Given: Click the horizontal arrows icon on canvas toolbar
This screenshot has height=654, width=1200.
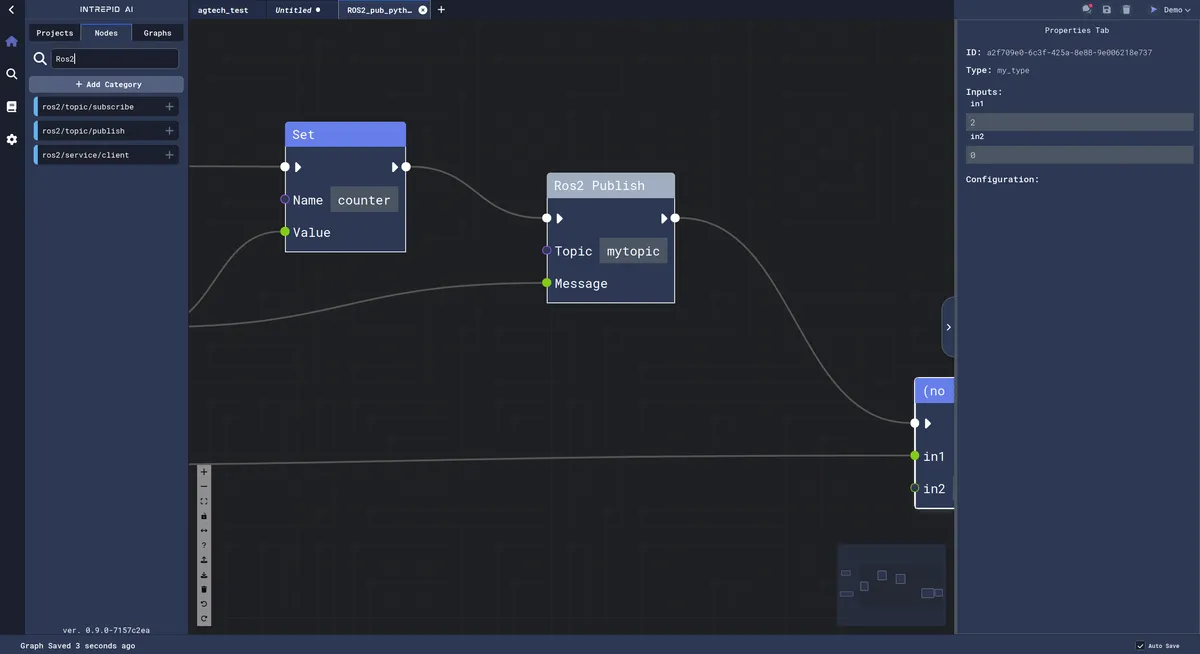Looking at the screenshot, I should [x=204, y=530].
